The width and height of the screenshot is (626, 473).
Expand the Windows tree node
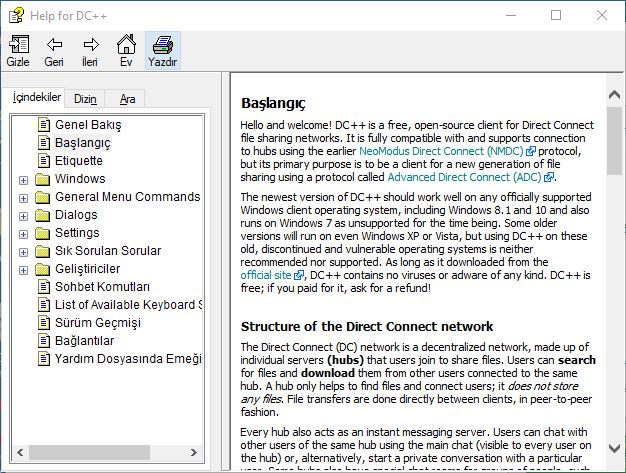click(x=24, y=180)
